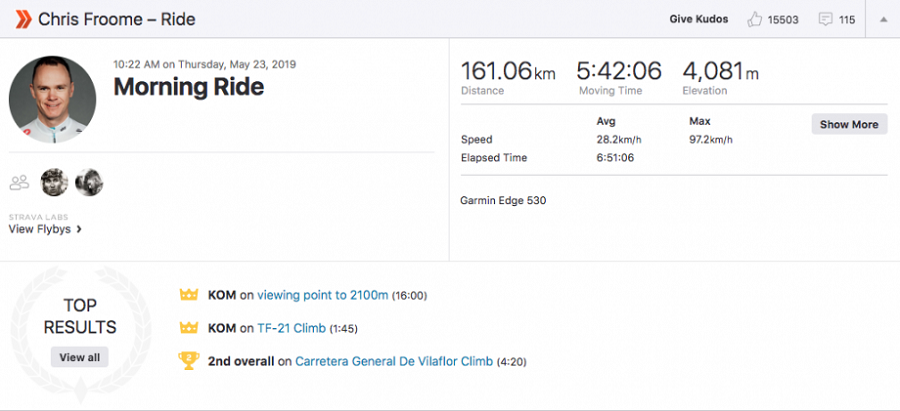The image size is (900, 411).
Task: Click the 2nd place trophy icon
Action: (189, 361)
